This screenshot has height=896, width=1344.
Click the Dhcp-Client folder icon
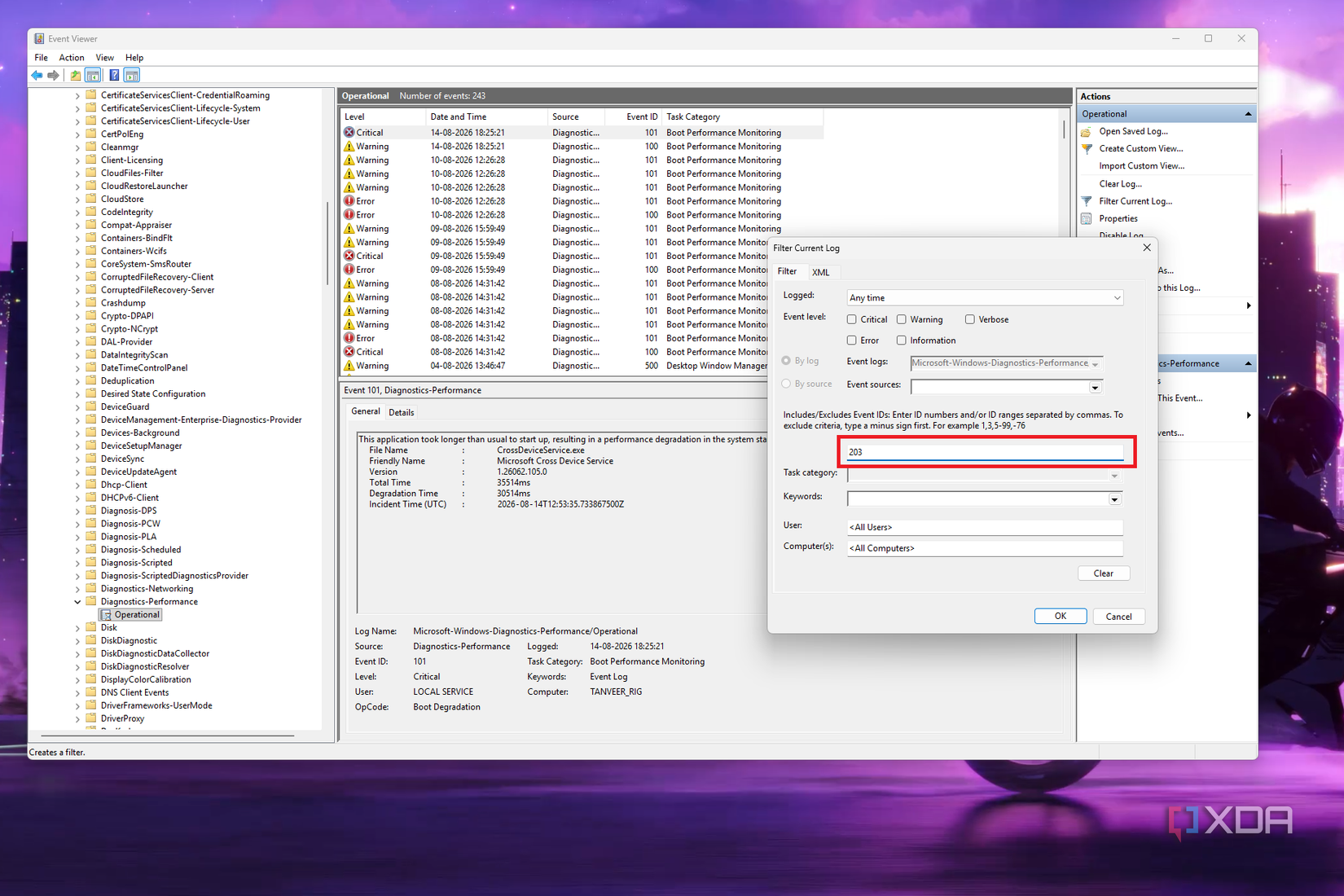91,484
